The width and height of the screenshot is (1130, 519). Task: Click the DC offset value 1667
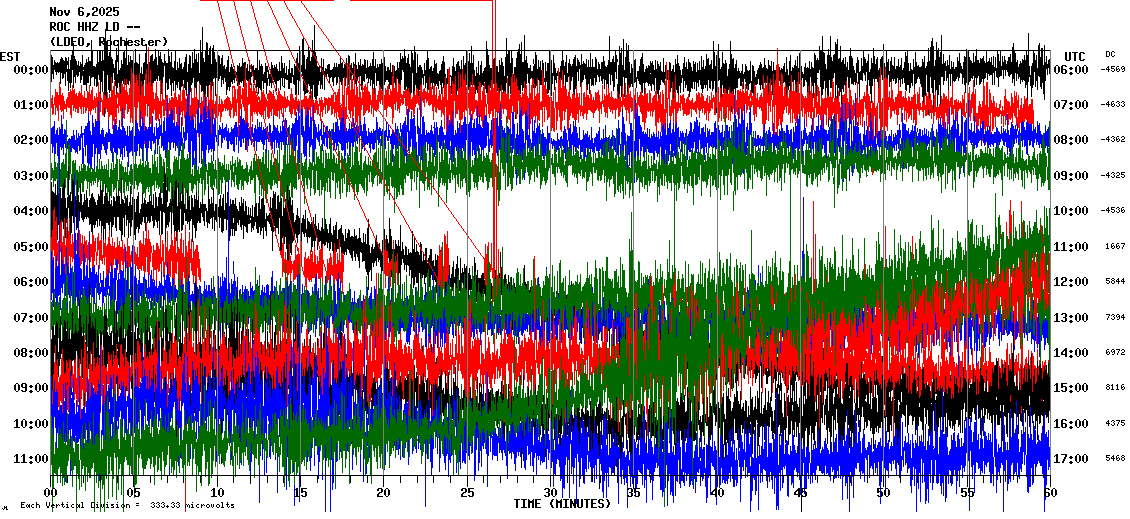point(1115,247)
